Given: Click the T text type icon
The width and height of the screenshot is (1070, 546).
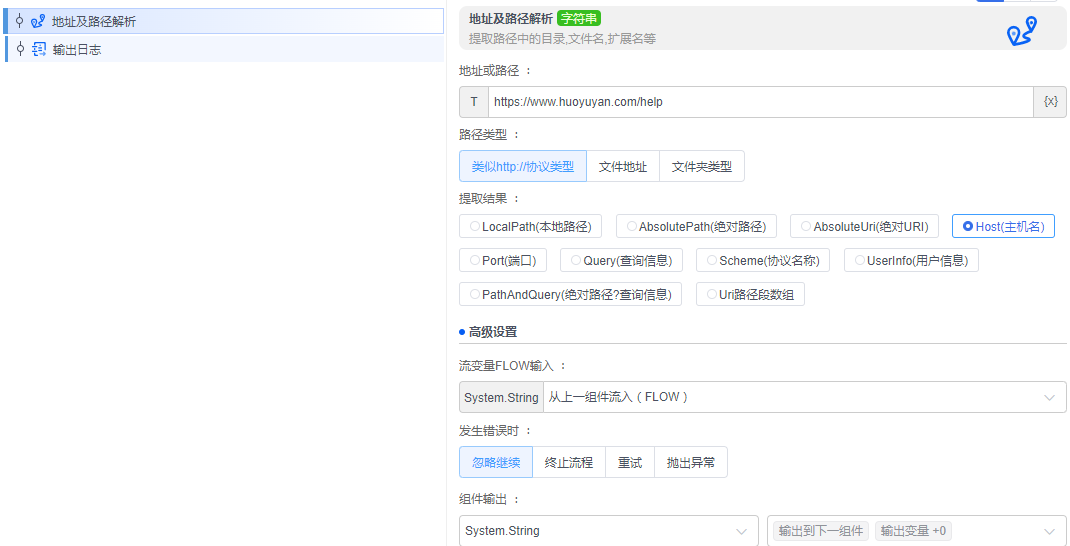Looking at the screenshot, I should click(x=474, y=102).
